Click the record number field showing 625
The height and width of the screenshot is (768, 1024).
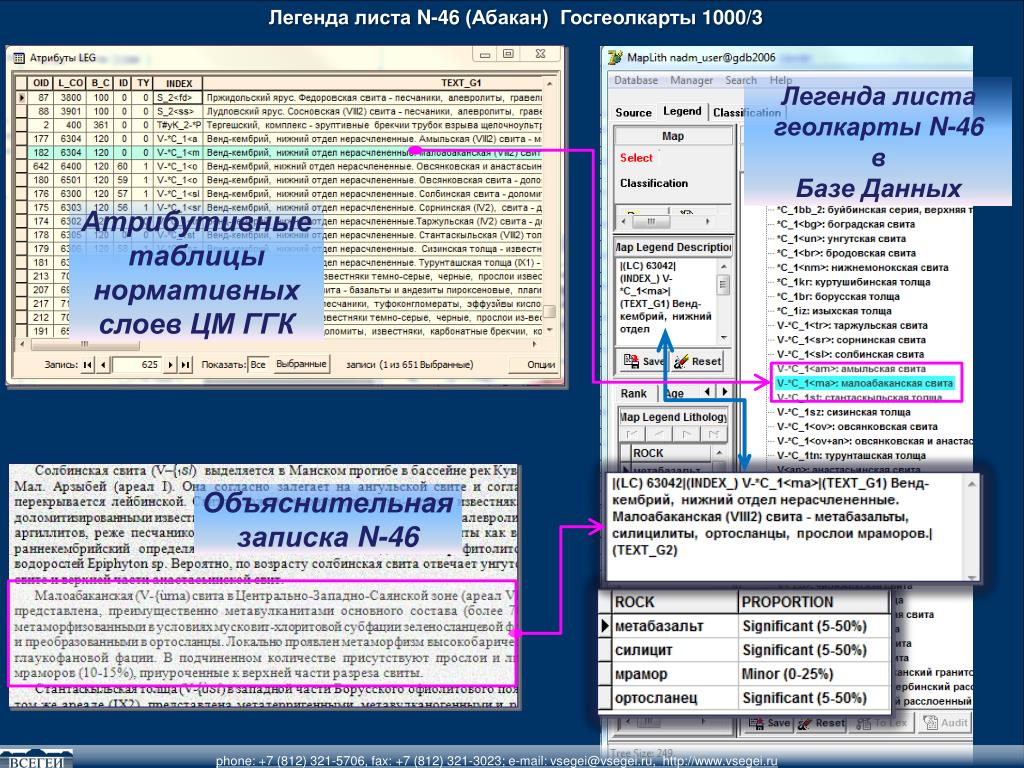(x=136, y=364)
